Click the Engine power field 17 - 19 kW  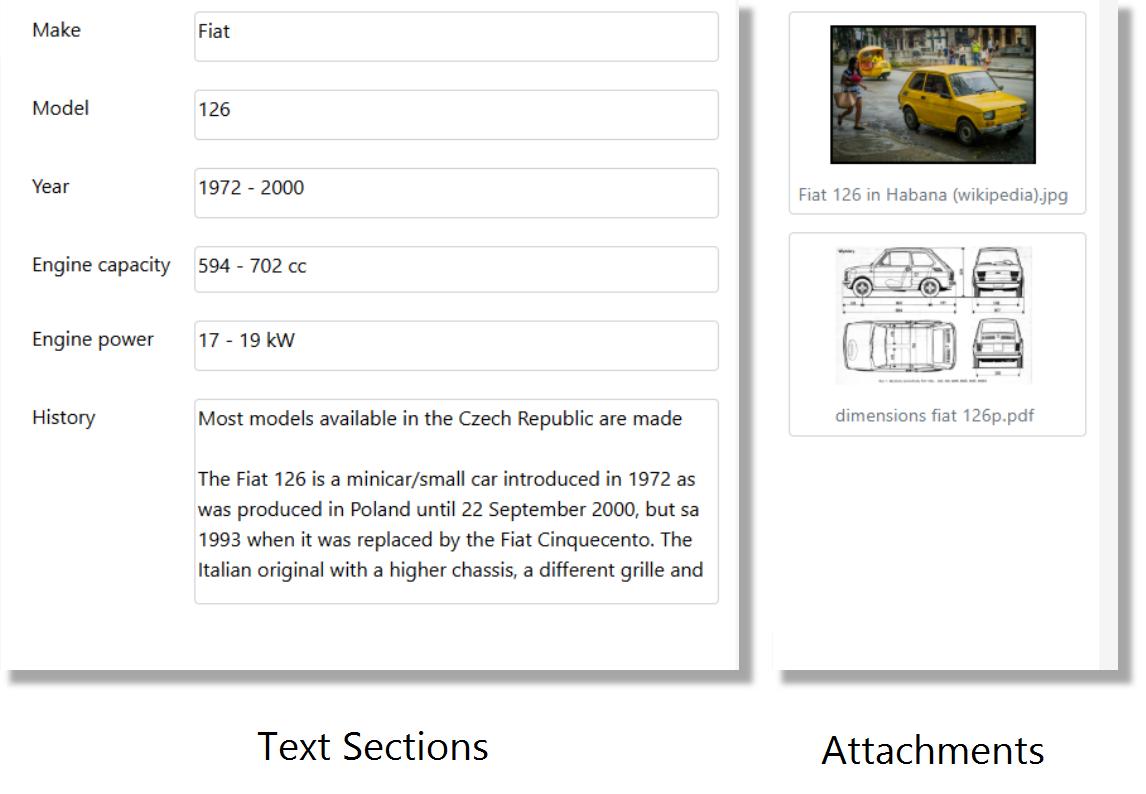click(x=456, y=345)
